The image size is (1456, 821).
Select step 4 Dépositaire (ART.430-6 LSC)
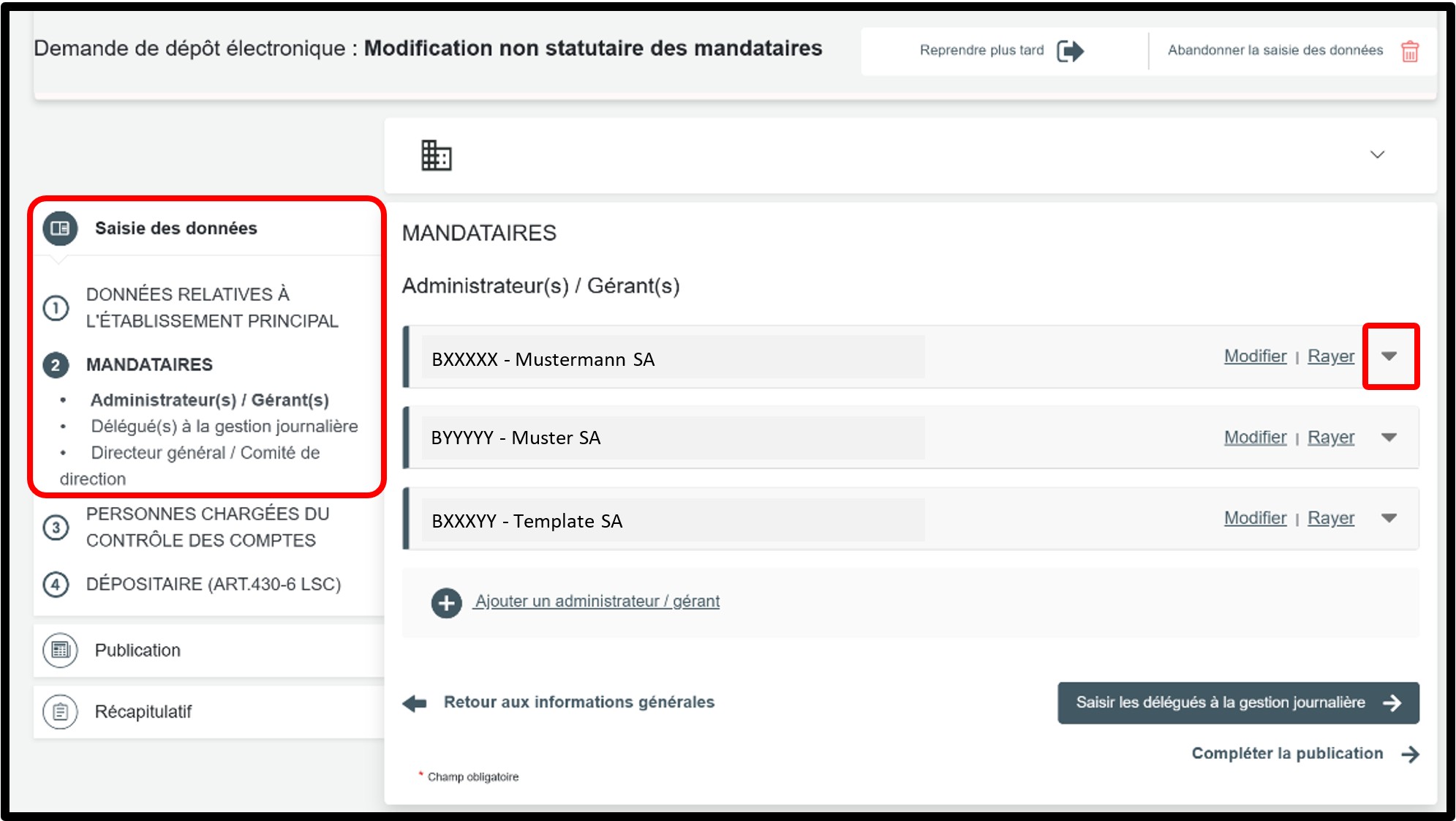click(213, 584)
